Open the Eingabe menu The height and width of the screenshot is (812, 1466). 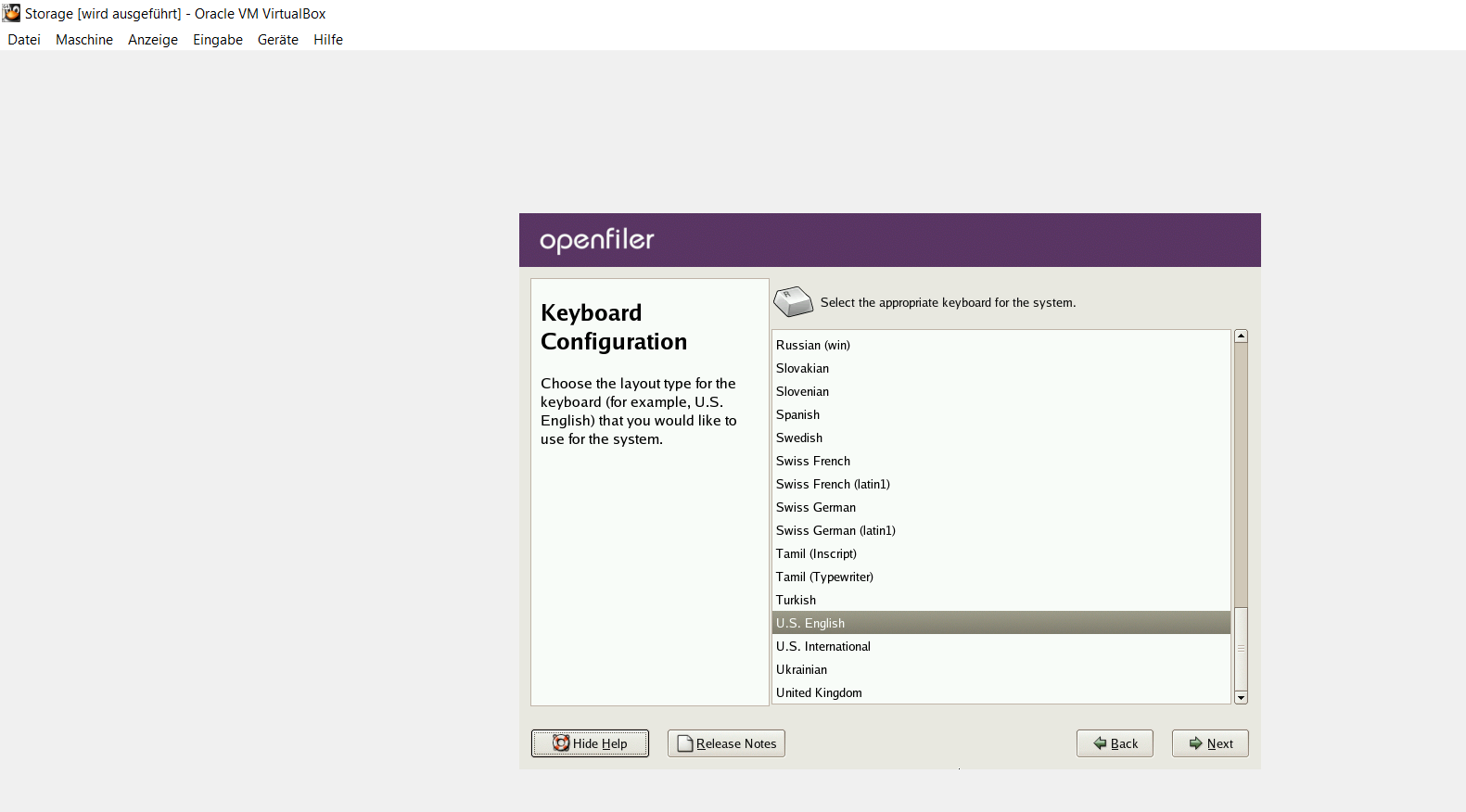[218, 40]
